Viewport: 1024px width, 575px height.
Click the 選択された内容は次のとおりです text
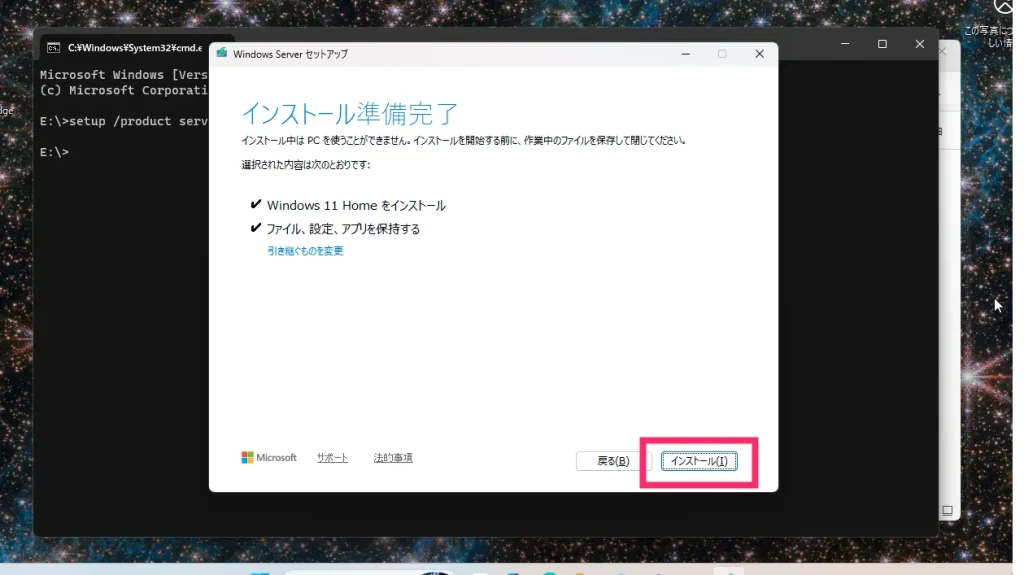click(x=306, y=165)
